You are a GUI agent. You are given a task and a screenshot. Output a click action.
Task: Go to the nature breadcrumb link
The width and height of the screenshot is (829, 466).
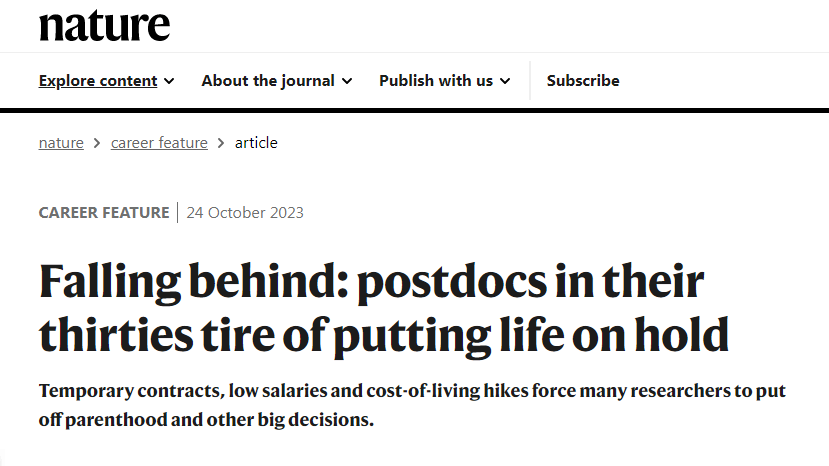(61, 143)
